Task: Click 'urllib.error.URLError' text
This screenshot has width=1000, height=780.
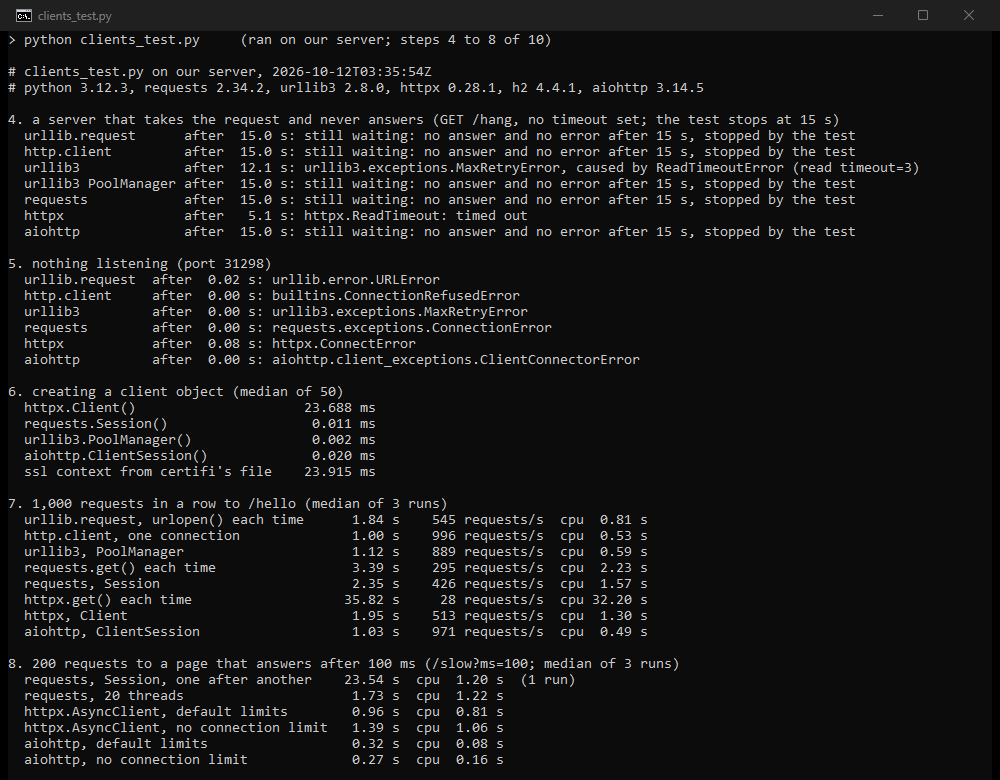Action: [x=355, y=279]
